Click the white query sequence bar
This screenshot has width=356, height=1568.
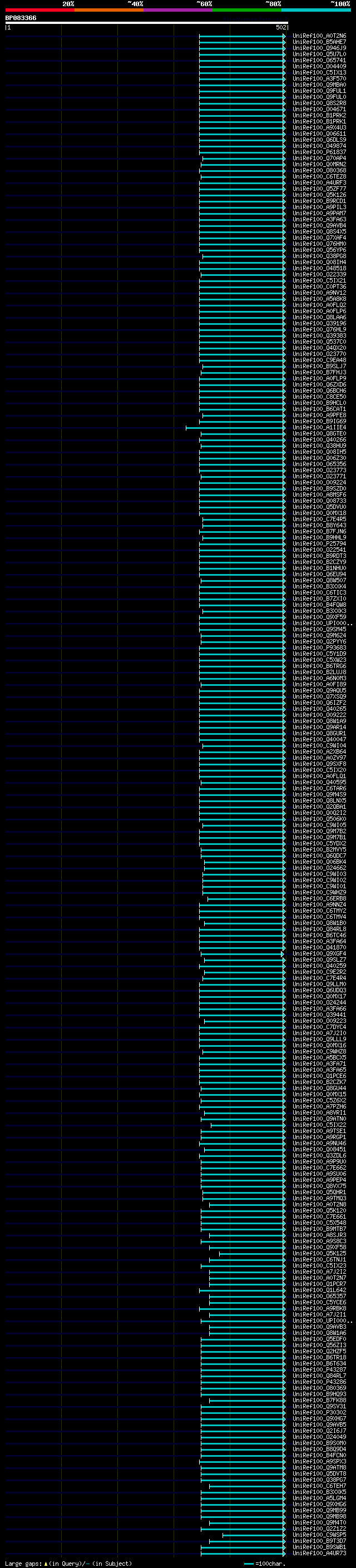tap(147, 23)
